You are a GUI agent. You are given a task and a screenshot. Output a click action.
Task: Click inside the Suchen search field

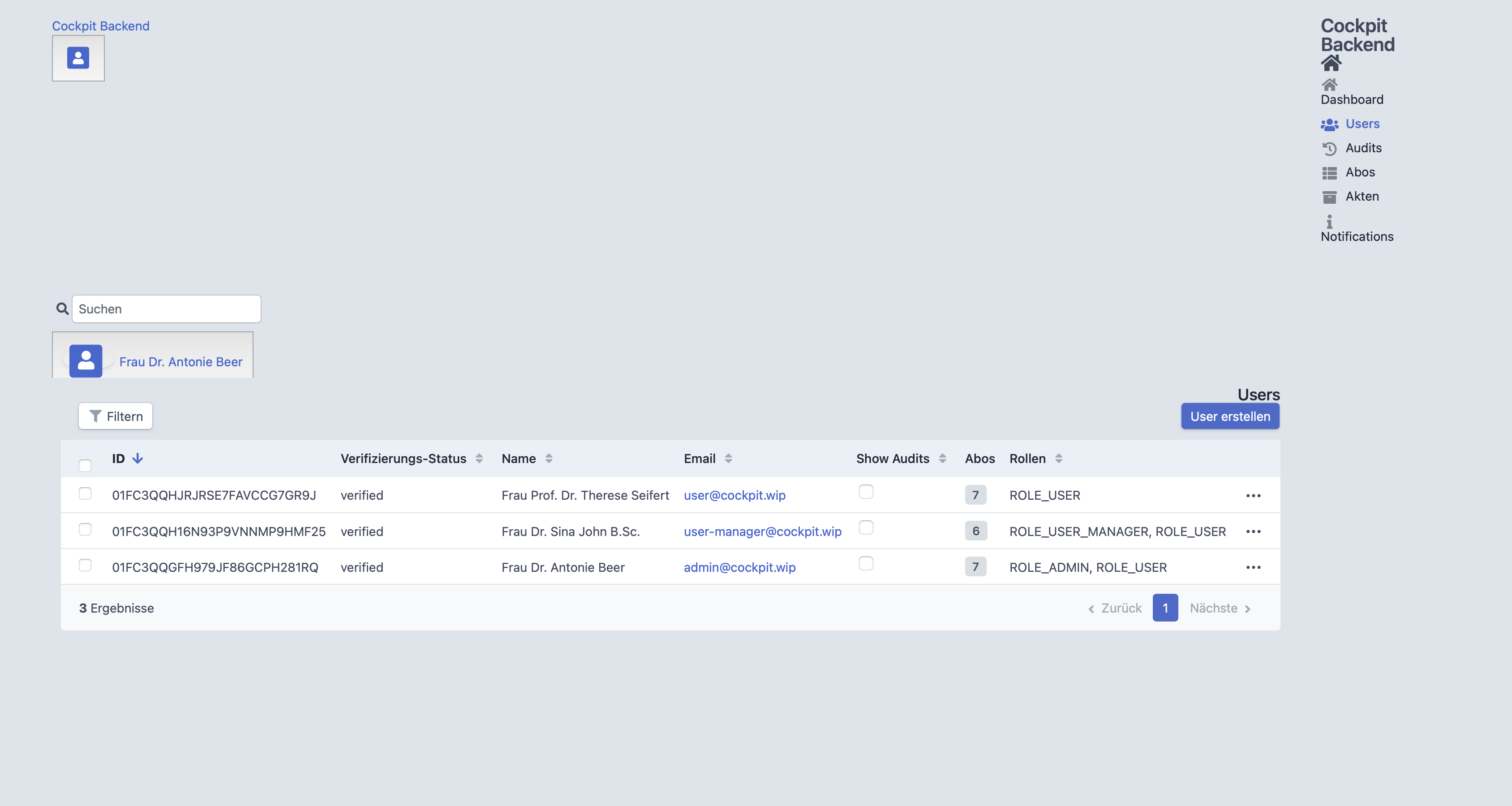click(x=166, y=308)
